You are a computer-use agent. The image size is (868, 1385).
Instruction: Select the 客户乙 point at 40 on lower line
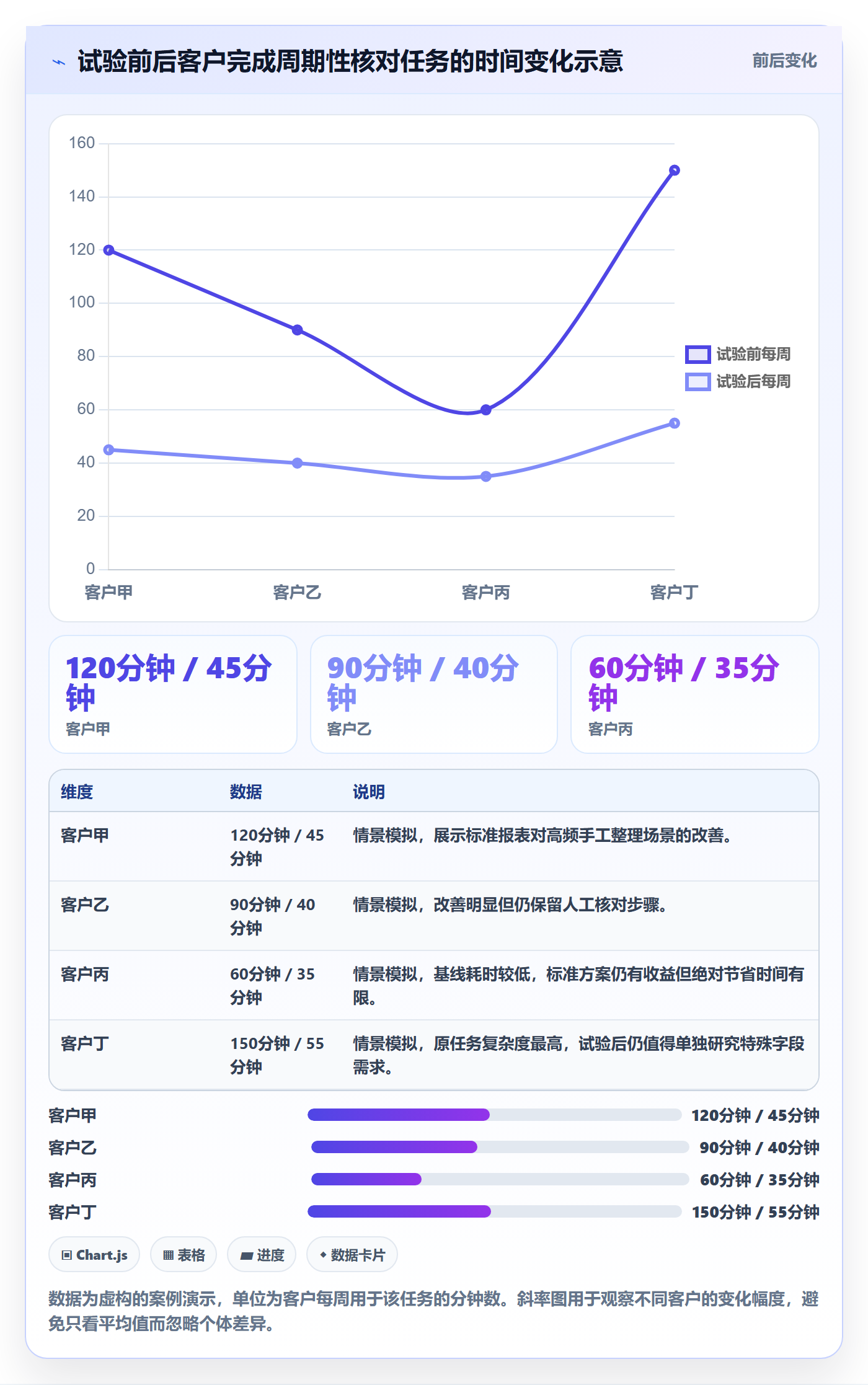297,463
